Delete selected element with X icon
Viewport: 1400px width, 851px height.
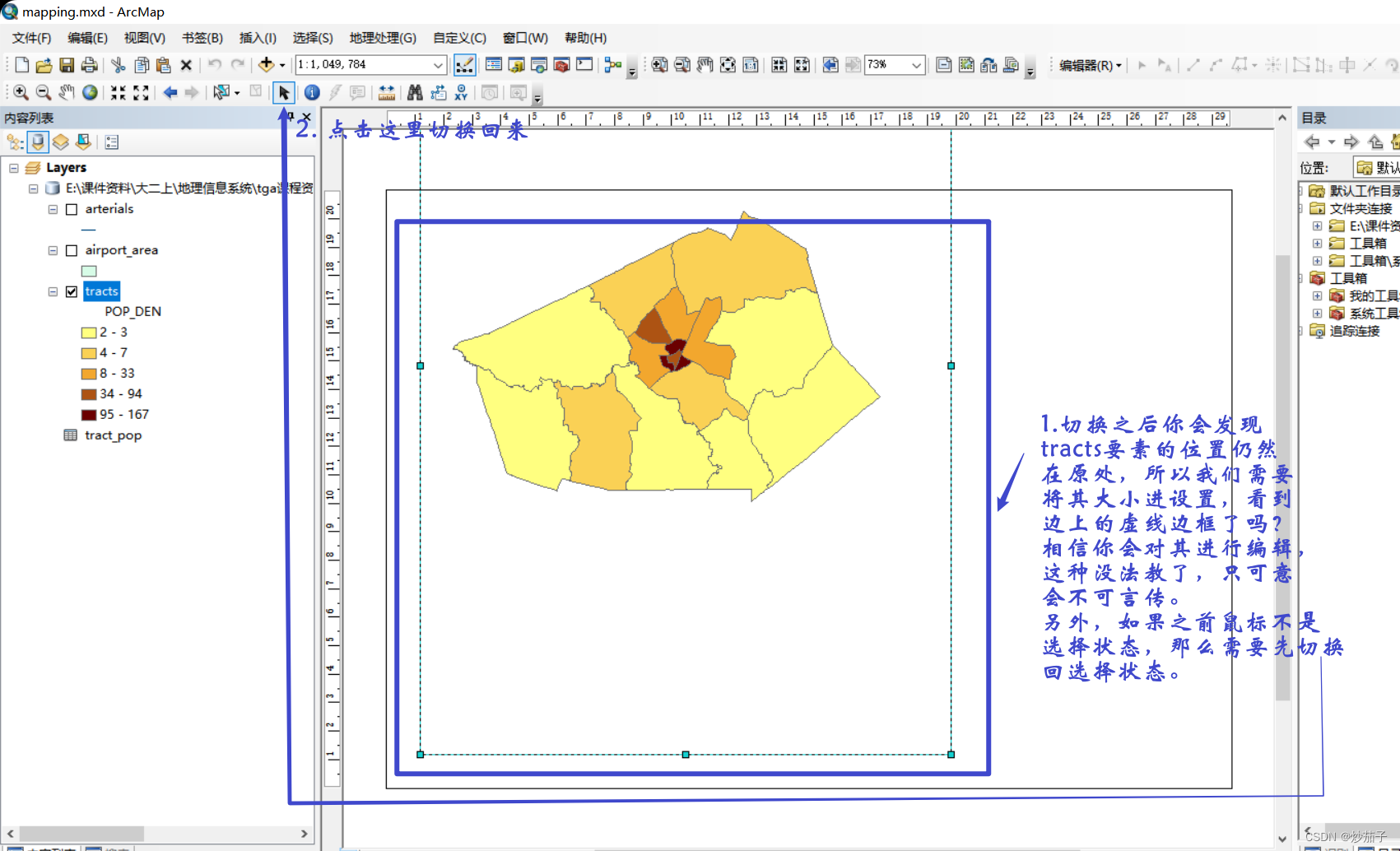tap(186, 65)
